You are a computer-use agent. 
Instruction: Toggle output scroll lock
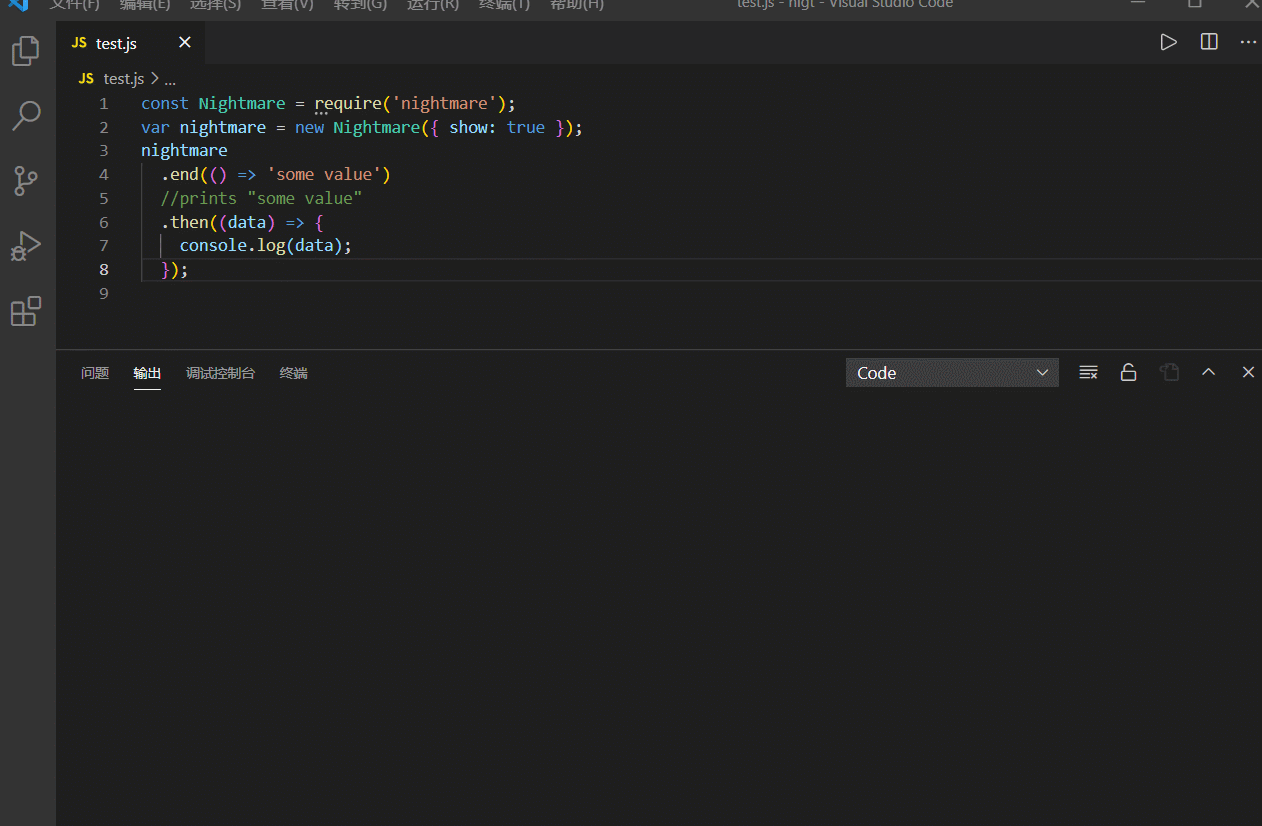point(1128,372)
